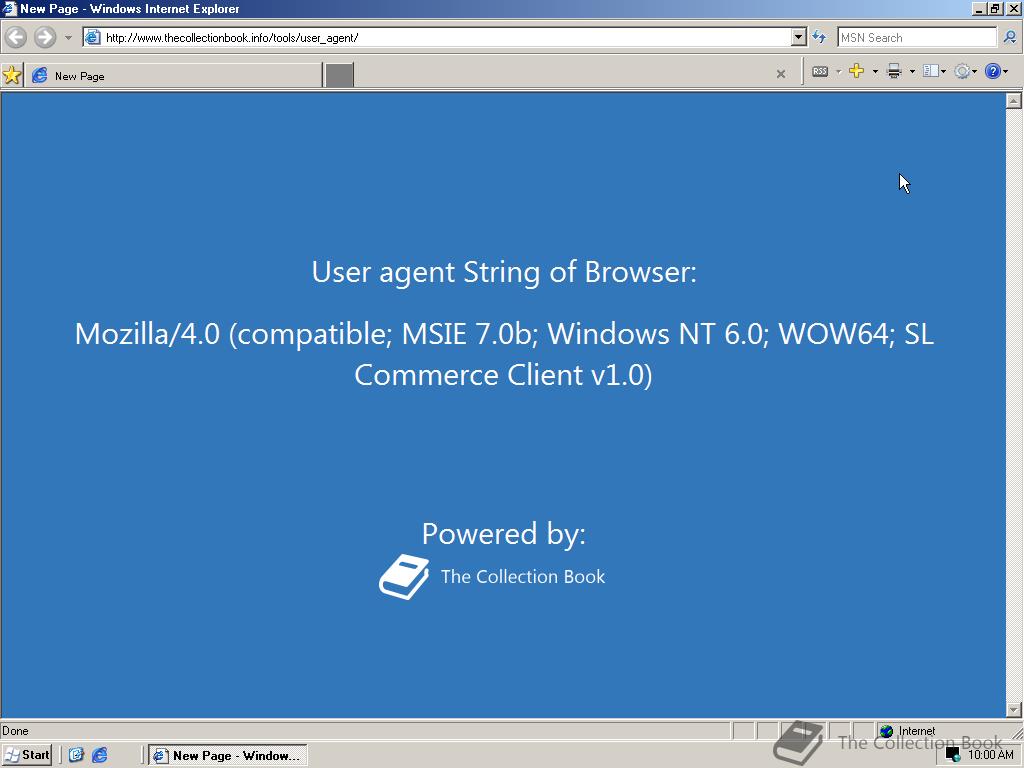Click the 'User agent String of Browser:' heading
The image size is (1024, 768).
click(x=504, y=272)
